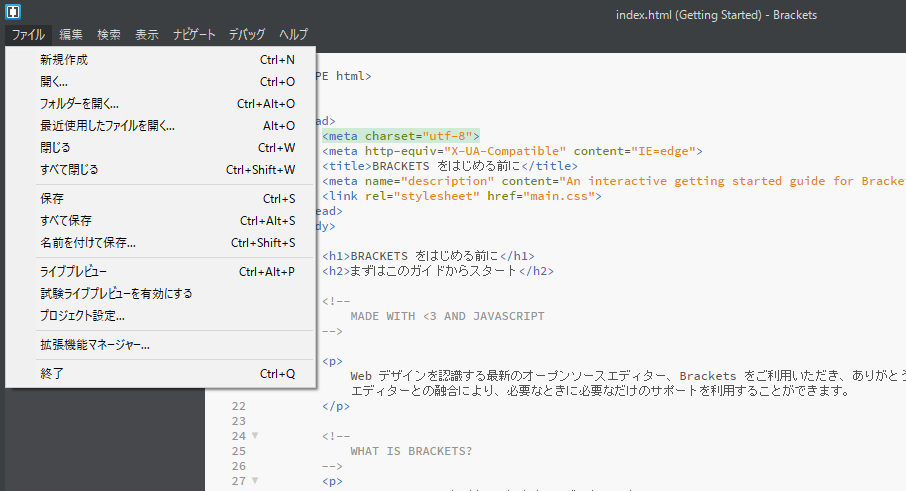Screen dimensions: 906x491
Task: Open the ナビゲート menu
Action: (194, 35)
